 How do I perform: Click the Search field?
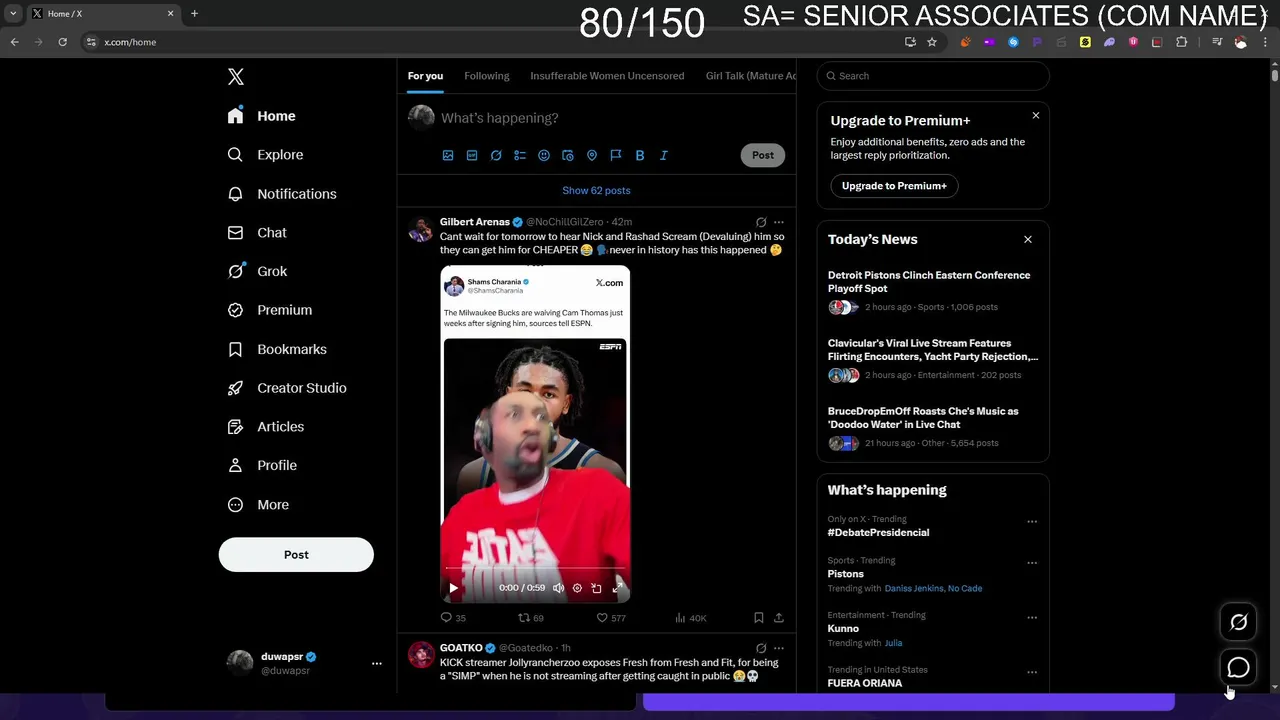pyautogui.click(x=933, y=76)
